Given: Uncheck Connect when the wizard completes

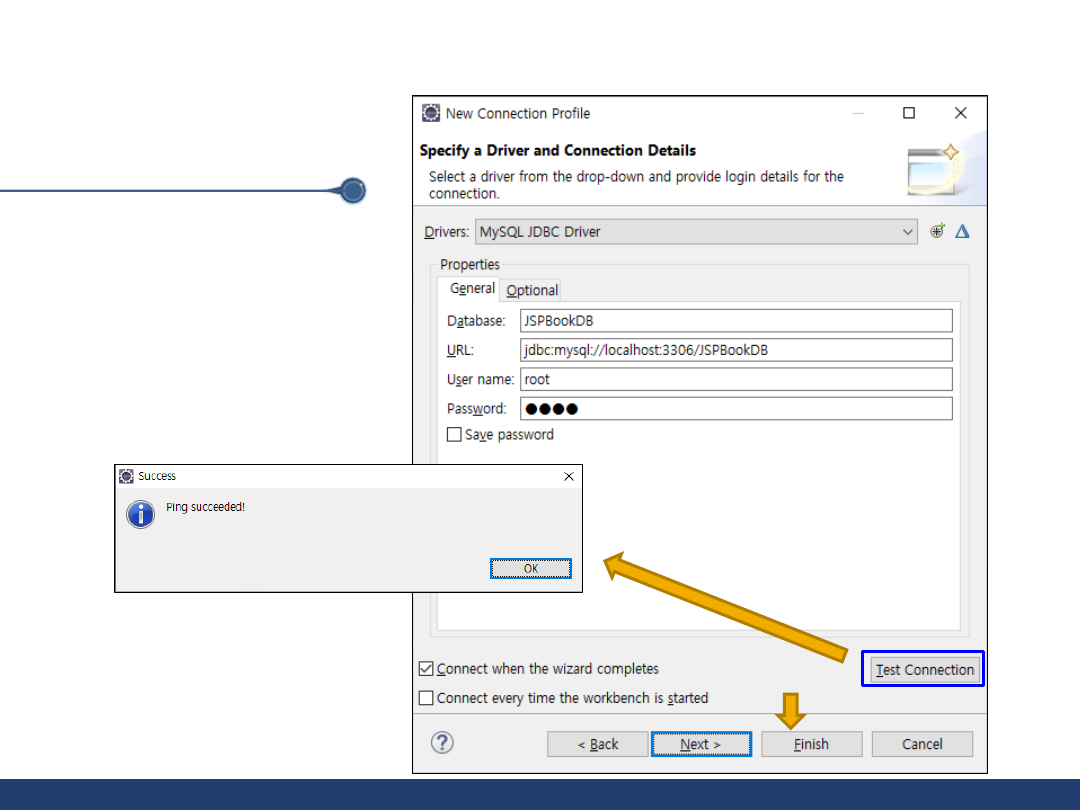Looking at the screenshot, I should [x=427, y=669].
